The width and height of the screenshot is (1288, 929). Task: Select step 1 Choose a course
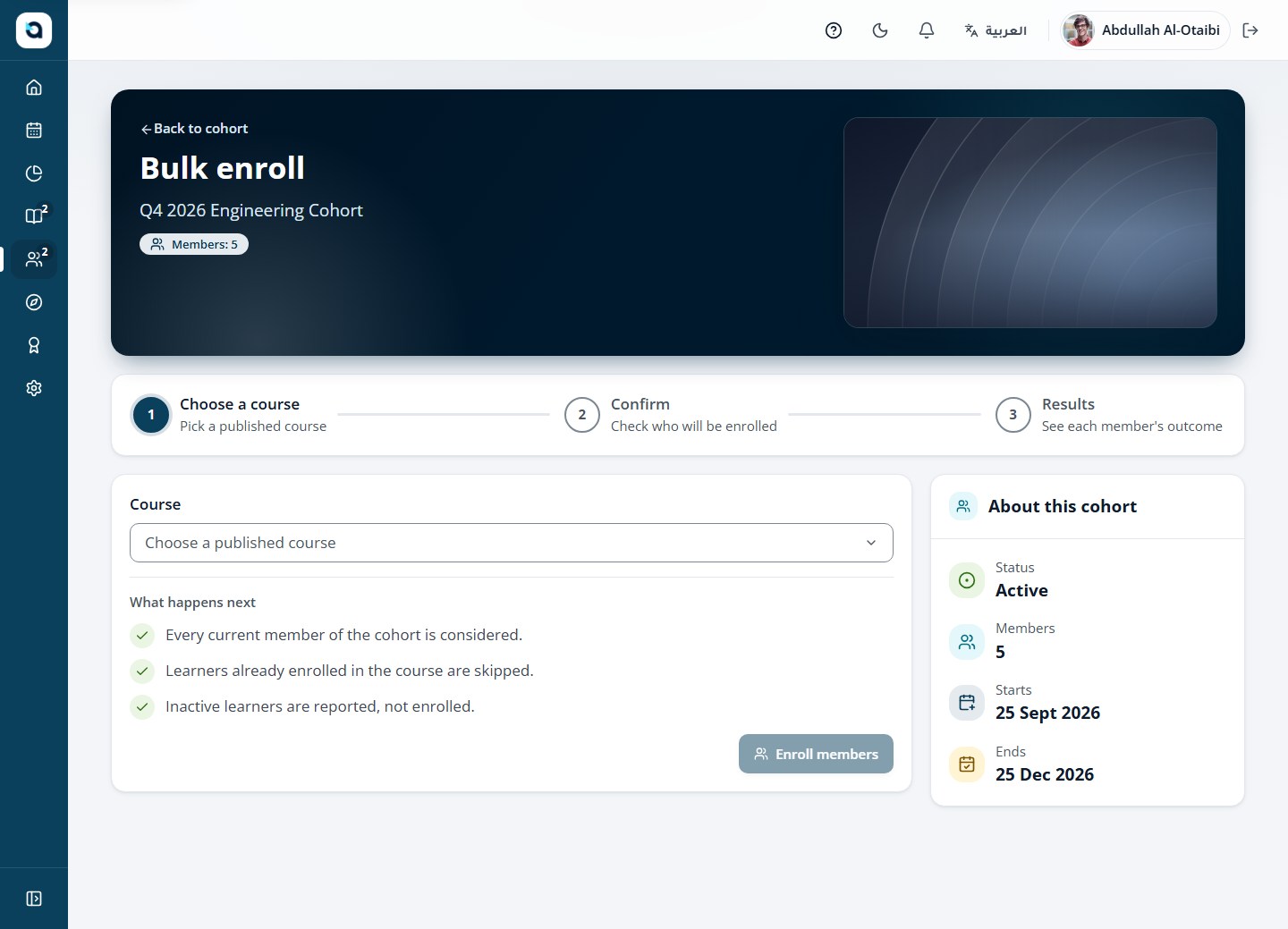[x=230, y=415]
